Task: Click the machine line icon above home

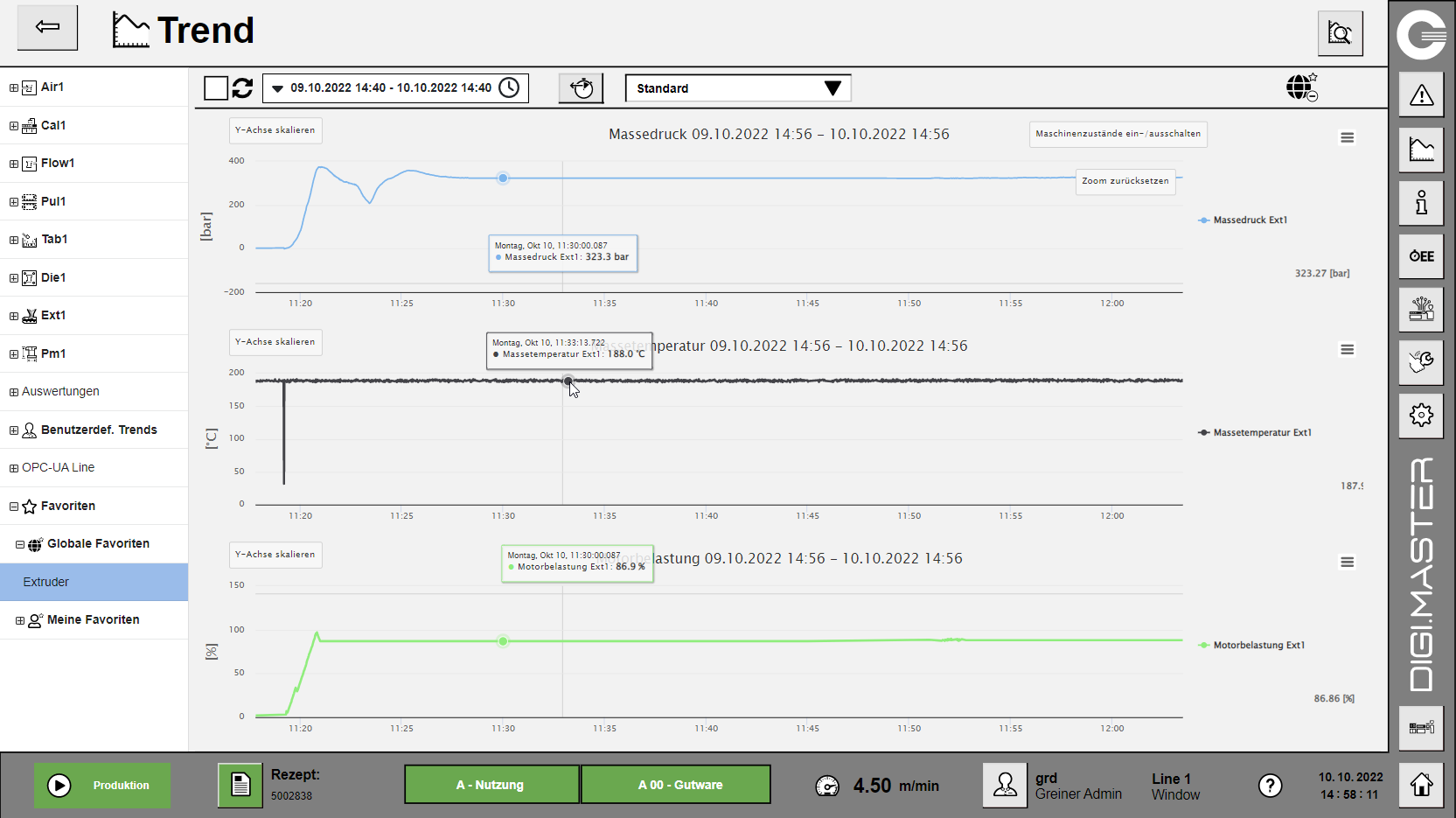Action: pos(1421,728)
